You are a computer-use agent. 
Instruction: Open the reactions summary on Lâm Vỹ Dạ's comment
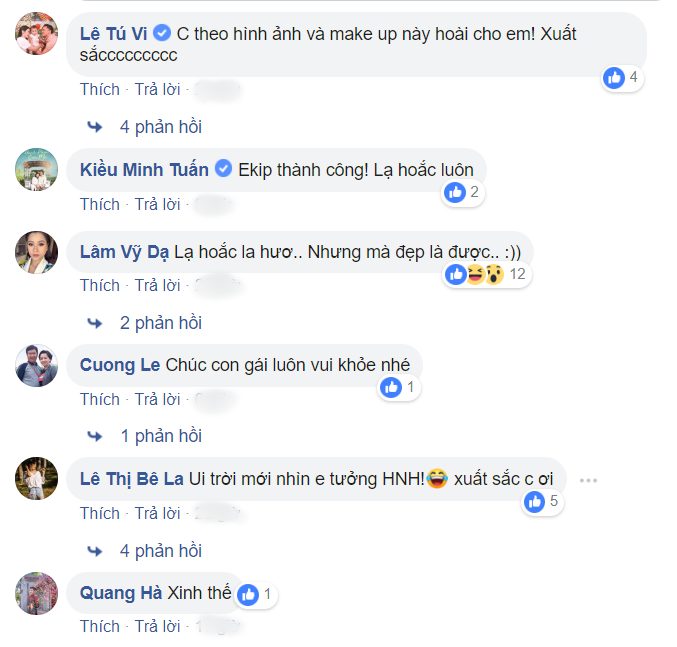point(487,274)
